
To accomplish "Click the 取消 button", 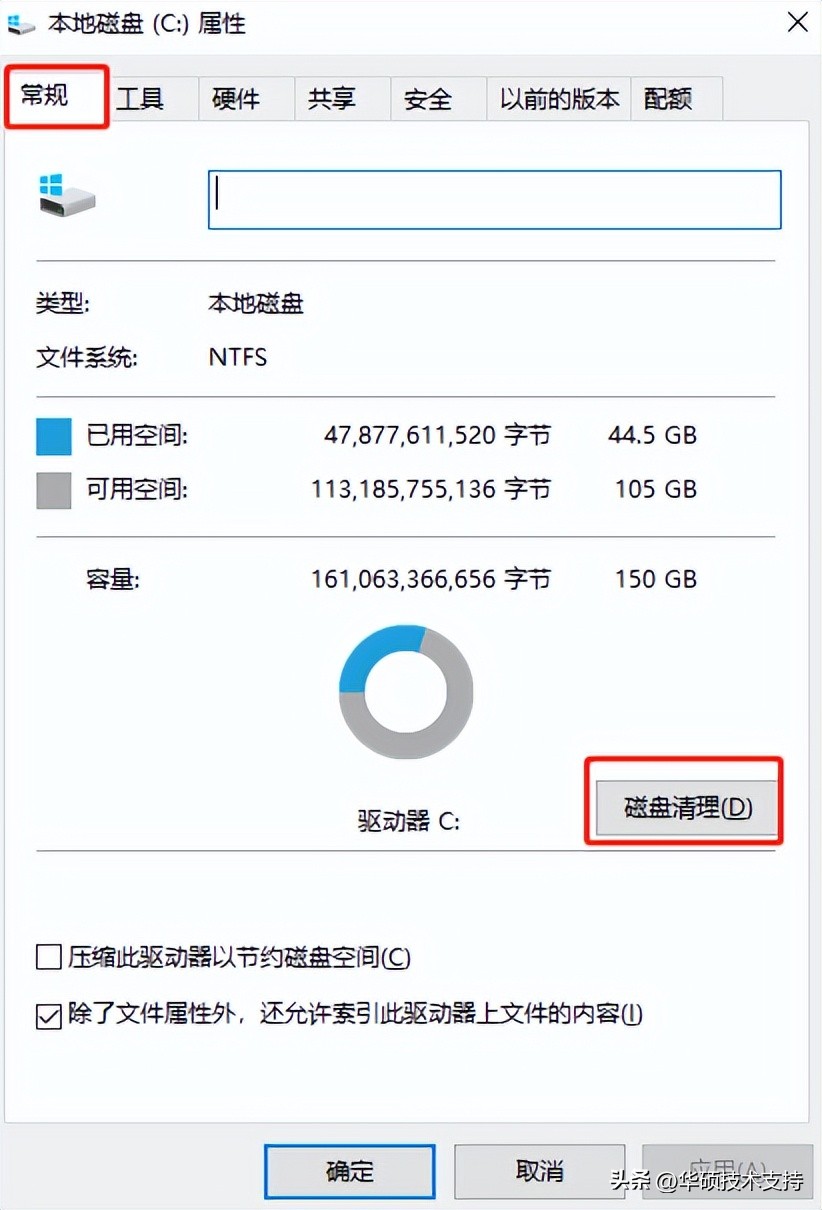I will [539, 1171].
